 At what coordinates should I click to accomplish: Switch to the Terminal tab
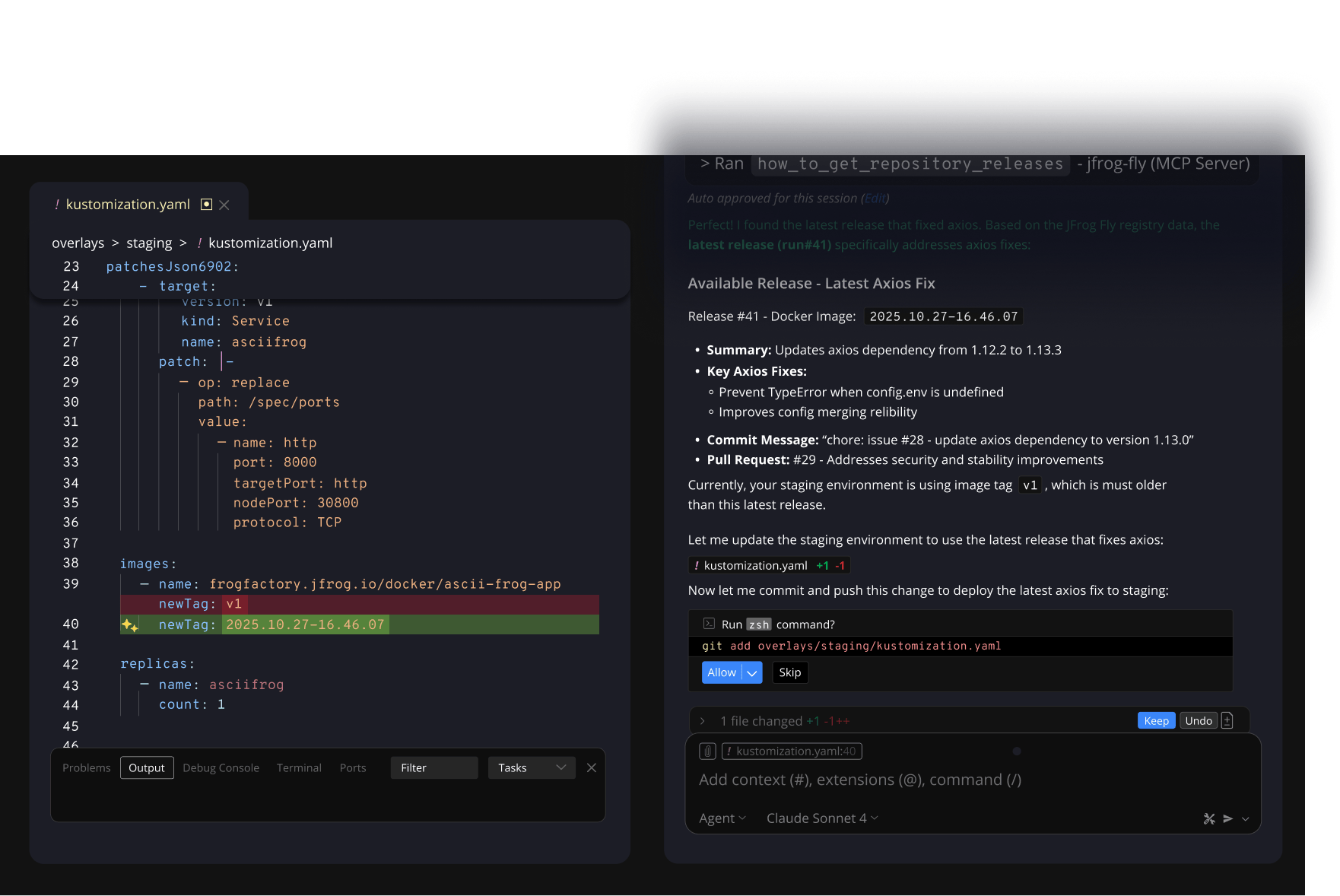(x=299, y=768)
